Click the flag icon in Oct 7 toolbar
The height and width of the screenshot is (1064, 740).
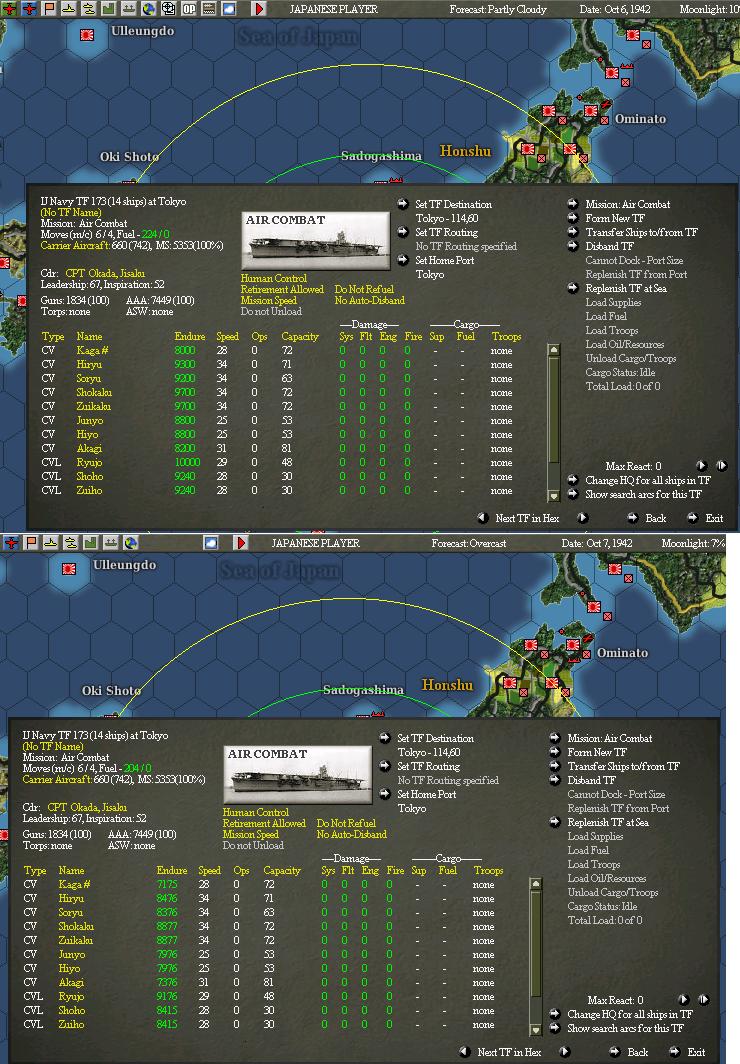coord(31,542)
